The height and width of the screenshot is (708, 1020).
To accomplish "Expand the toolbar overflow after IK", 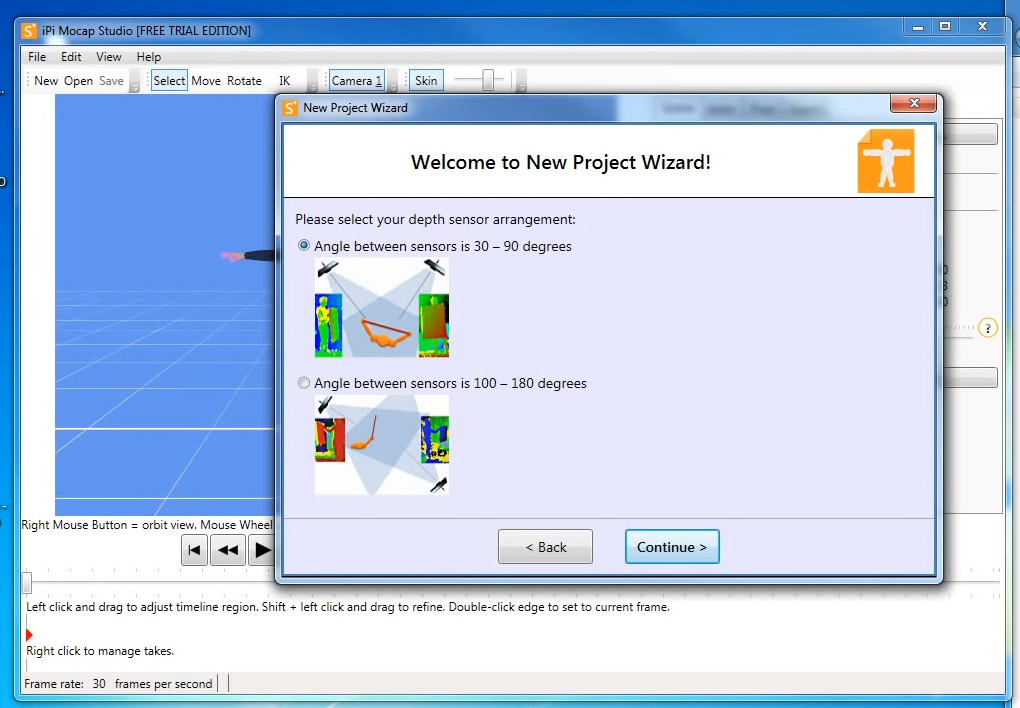I will coord(312,81).
